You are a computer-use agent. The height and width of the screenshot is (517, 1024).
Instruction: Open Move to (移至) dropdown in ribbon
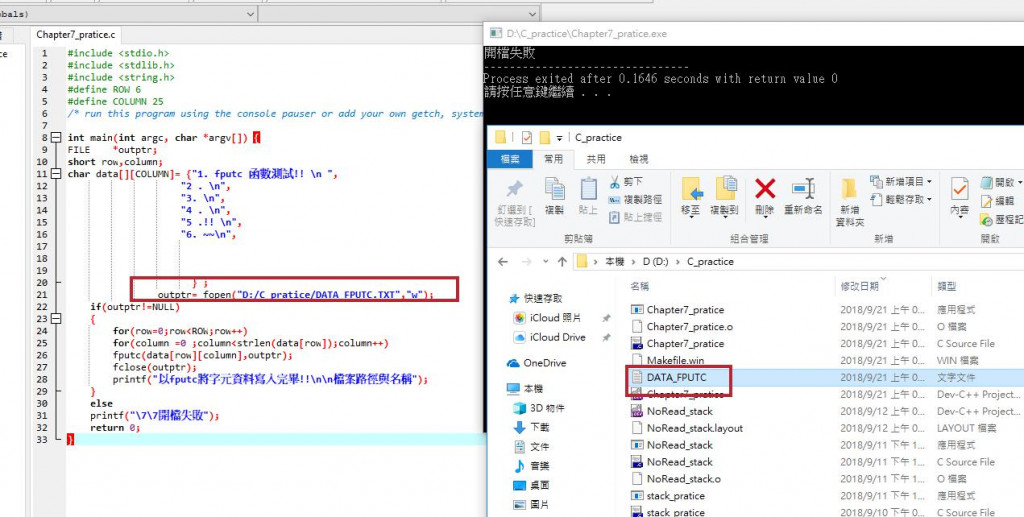(x=691, y=196)
